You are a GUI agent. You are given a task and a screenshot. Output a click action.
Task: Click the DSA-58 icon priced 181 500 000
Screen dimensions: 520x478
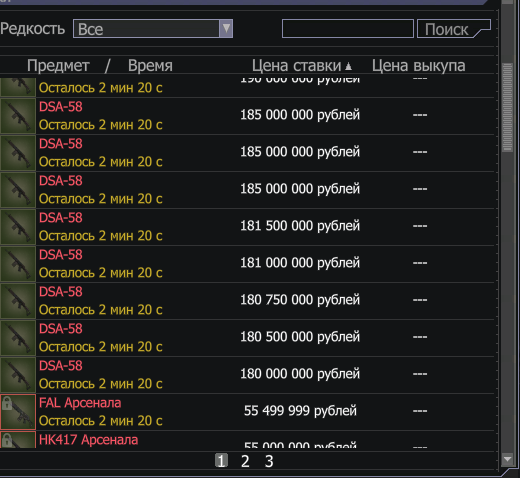tap(18, 227)
